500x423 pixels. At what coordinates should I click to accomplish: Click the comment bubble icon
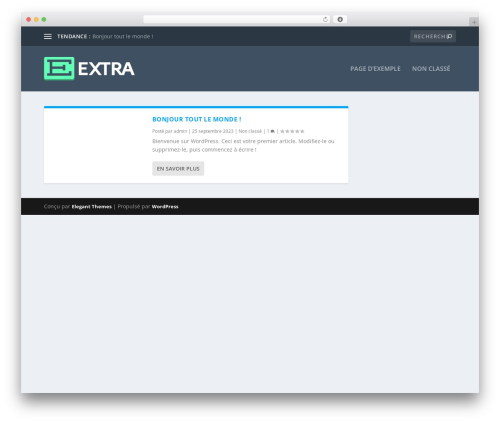pyautogui.click(x=272, y=131)
